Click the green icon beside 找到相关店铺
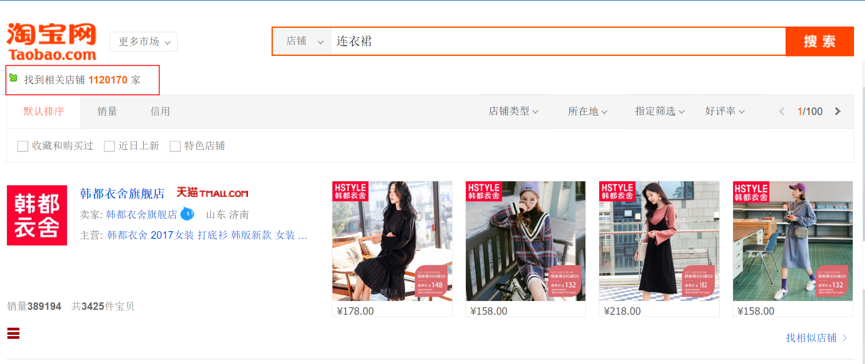 (13, 78)
